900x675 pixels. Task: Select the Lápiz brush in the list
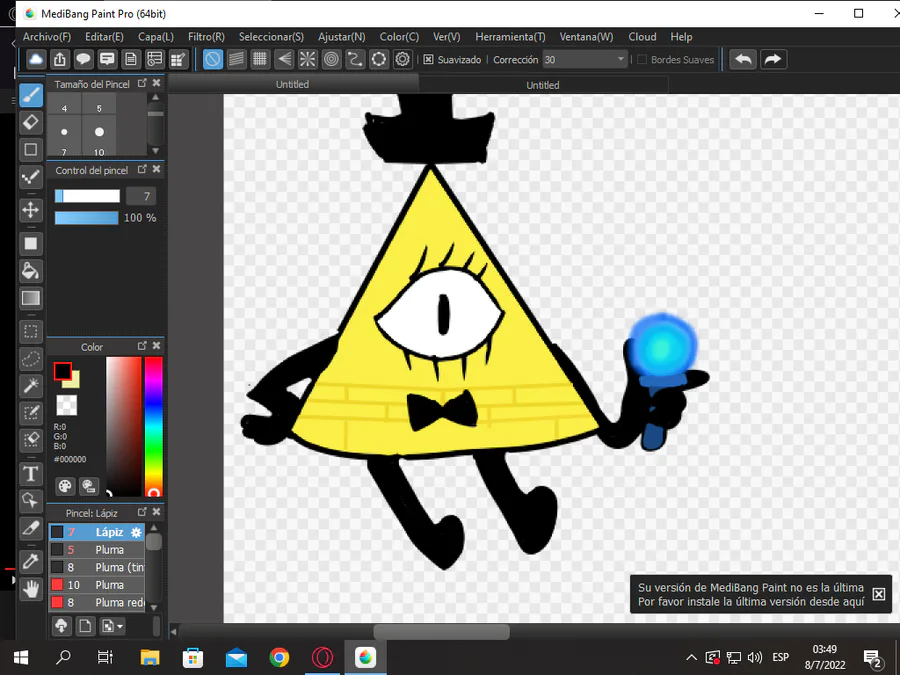point(96,532)
